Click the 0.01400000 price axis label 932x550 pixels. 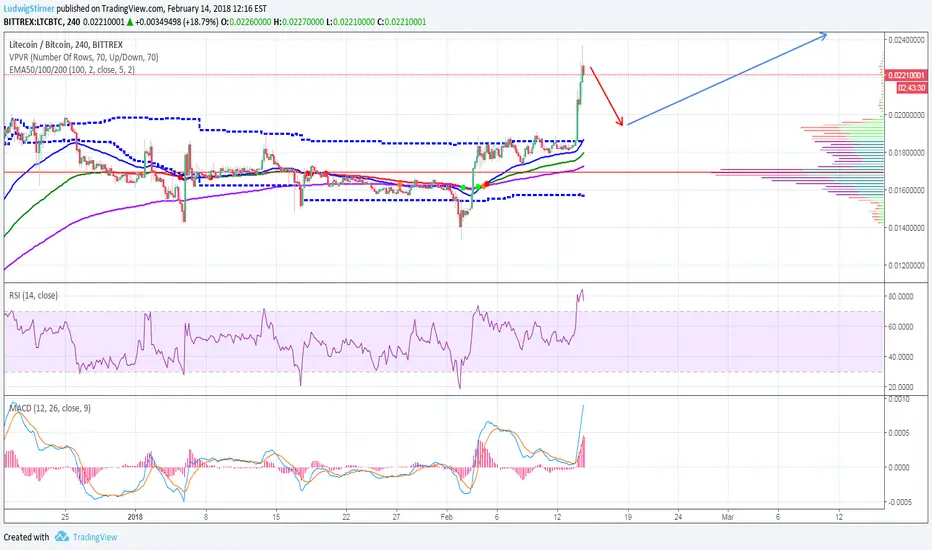[x=906, y=228]
